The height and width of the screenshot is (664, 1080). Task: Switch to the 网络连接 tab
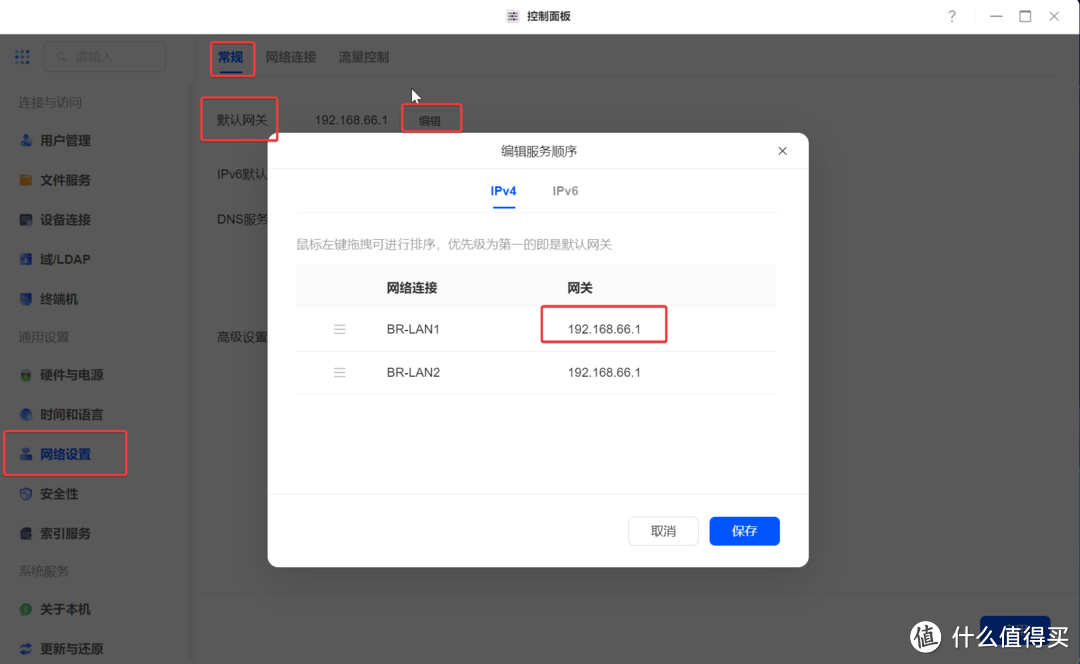[x=294, y=57]
